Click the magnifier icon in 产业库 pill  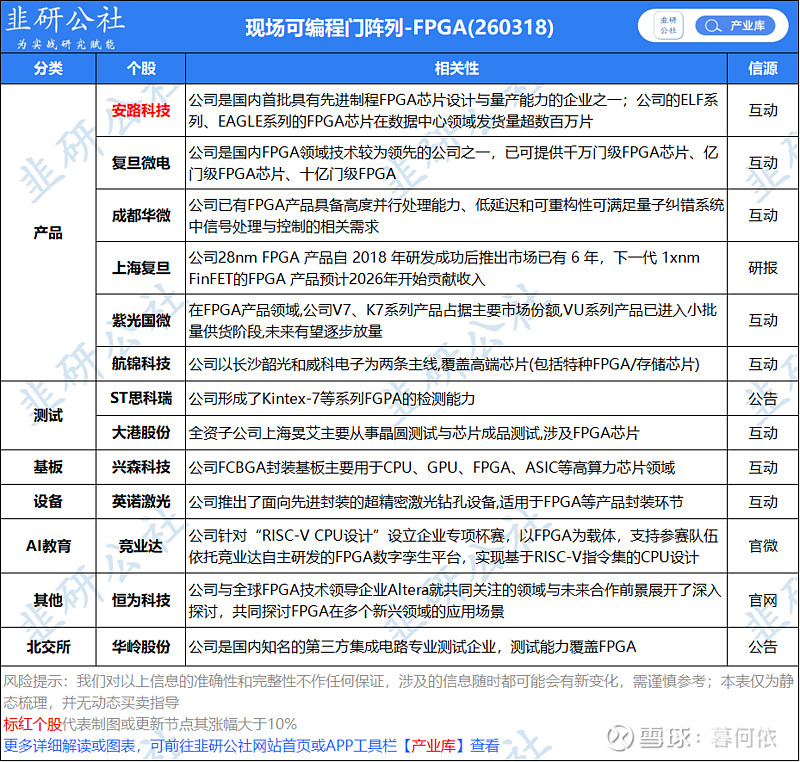coord(713,26)
